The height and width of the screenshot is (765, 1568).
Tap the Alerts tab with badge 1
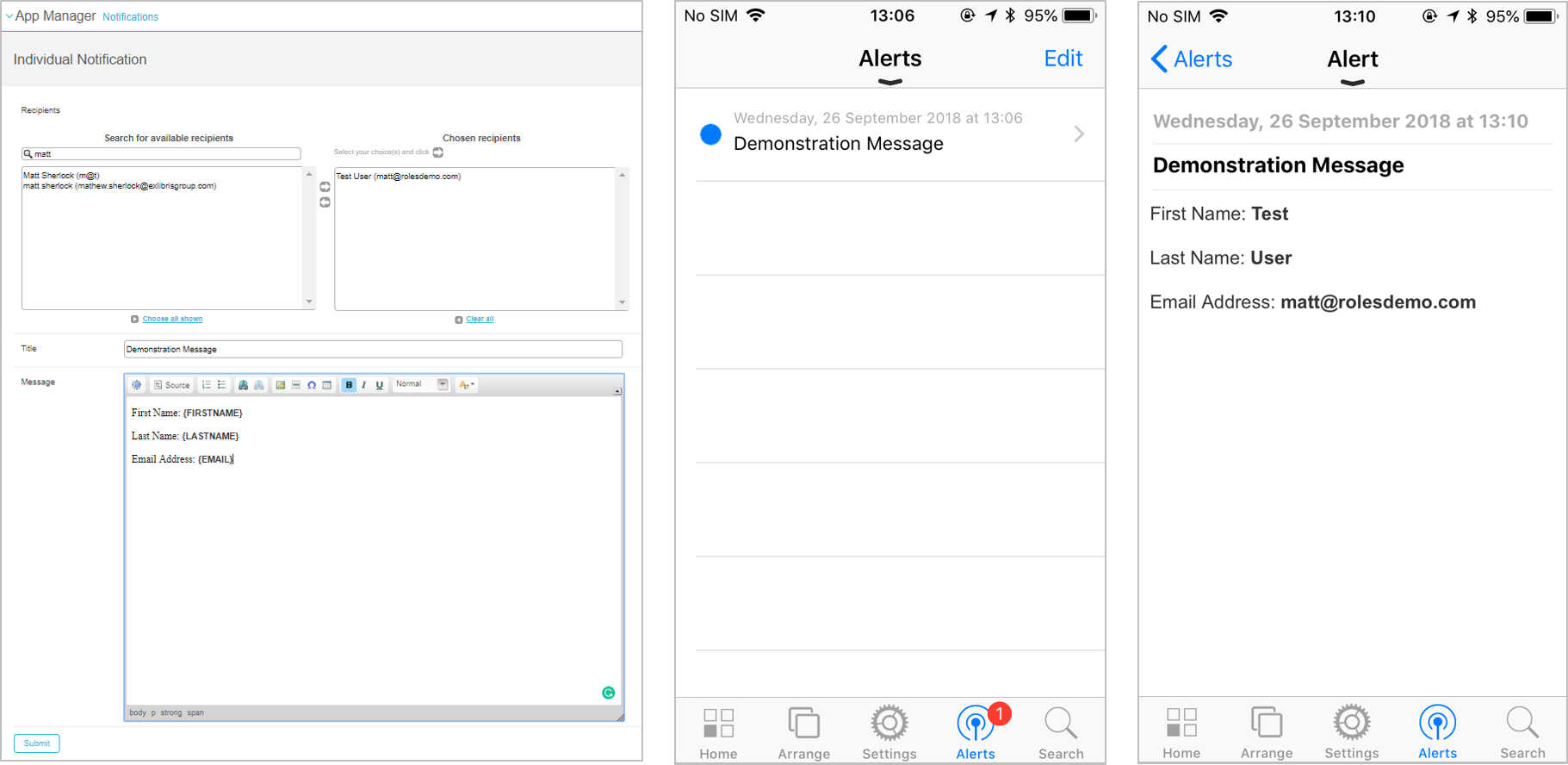(976, 734)
